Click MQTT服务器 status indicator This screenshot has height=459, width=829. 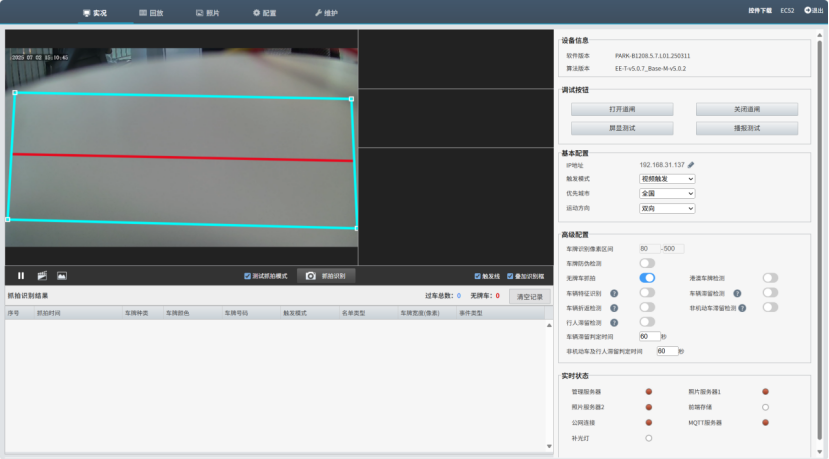coord(765,423)
